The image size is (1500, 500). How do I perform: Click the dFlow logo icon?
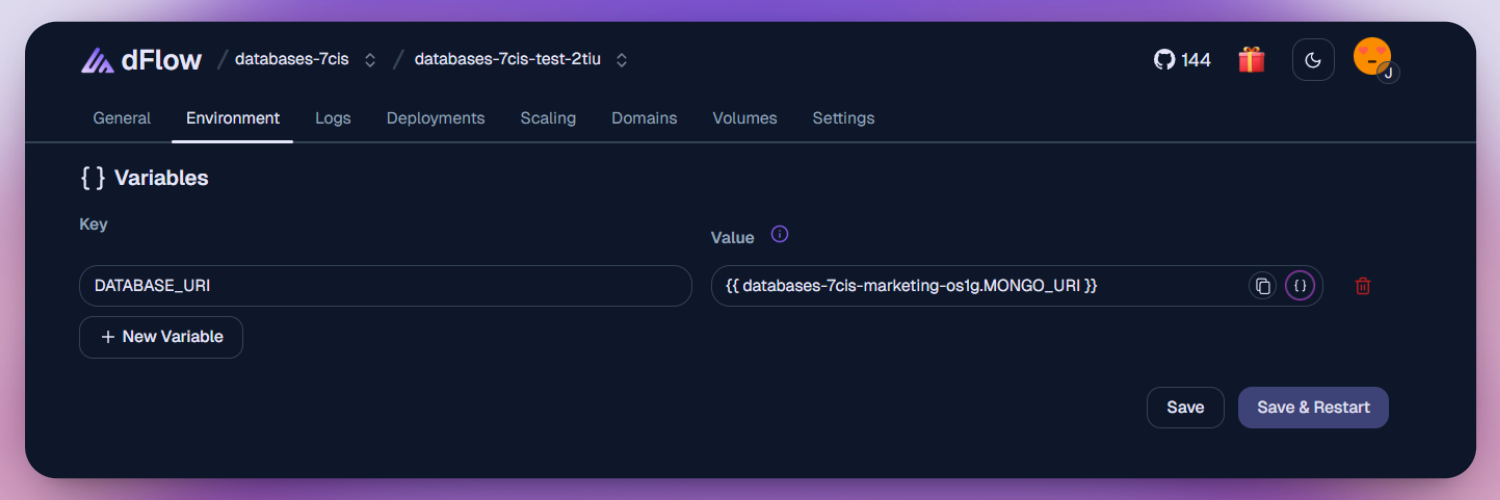(x=98, y=60)
